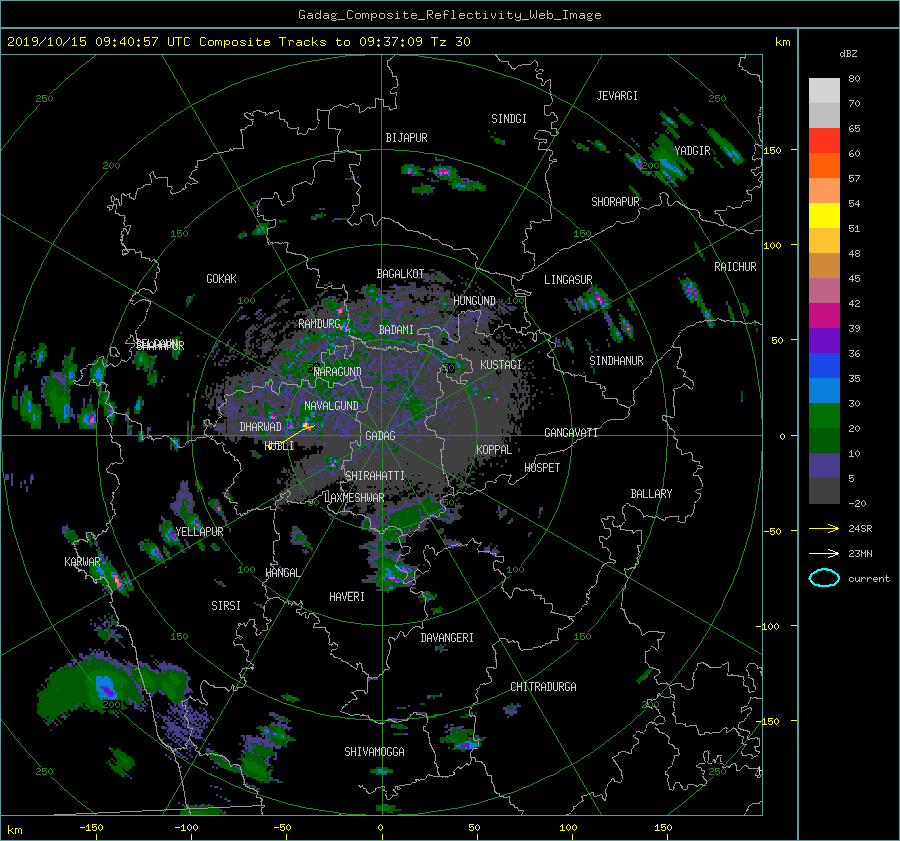Click the 'km' unit label at top right
This screenshot has width=900, height=841.
tap(782, 42)
